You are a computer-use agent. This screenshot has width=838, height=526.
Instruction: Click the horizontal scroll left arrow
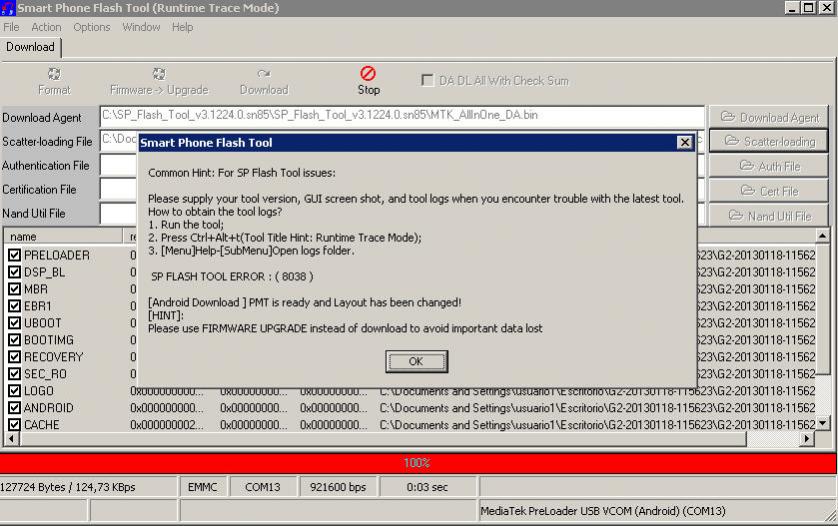tap(12, 439)
